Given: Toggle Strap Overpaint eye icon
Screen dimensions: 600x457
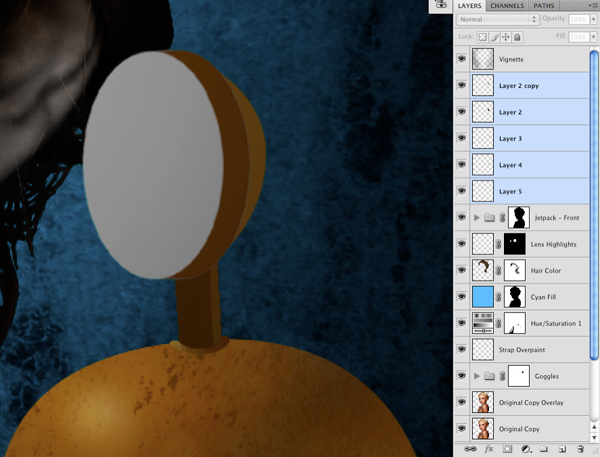Looking at the screenshot, I should point(462,349).
